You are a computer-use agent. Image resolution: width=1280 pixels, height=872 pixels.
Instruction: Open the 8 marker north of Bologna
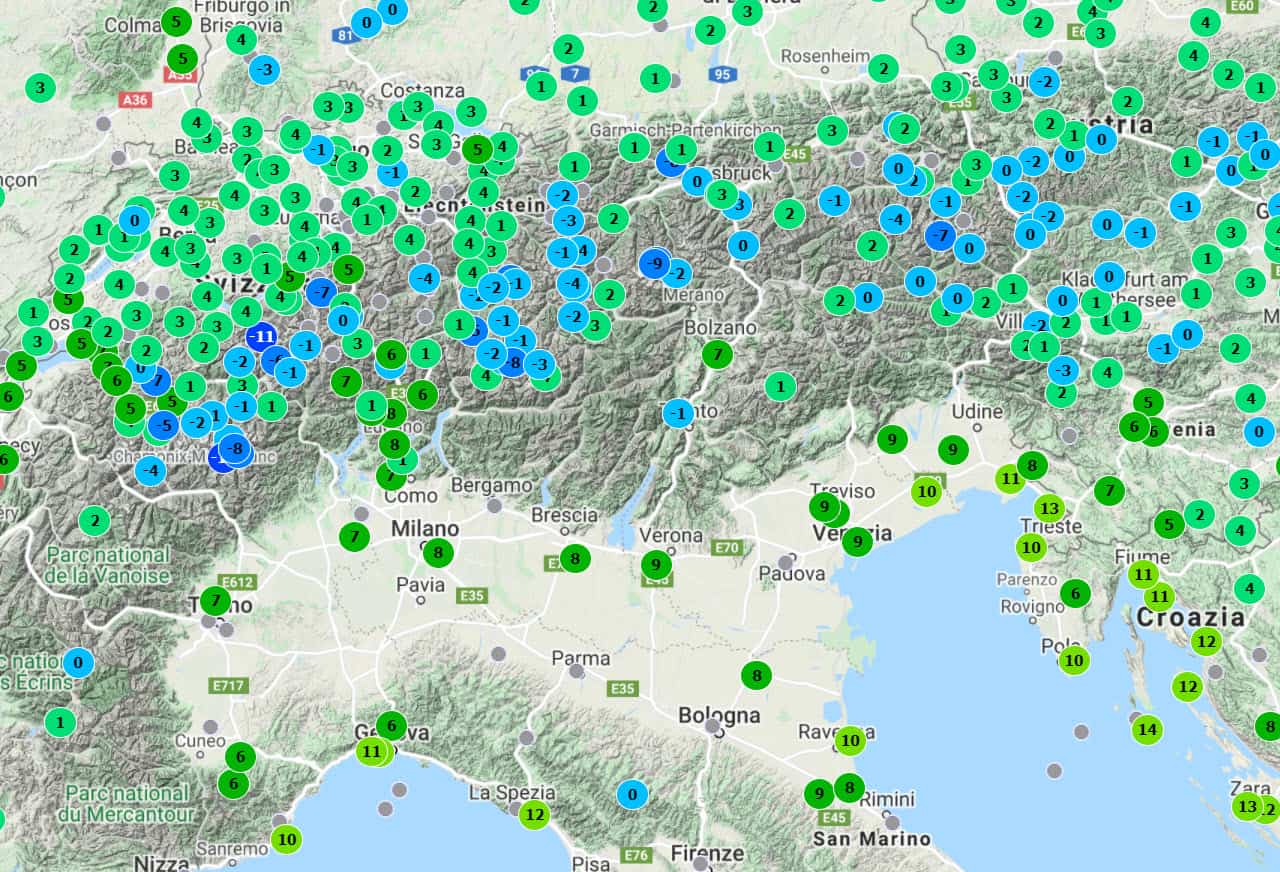[x=756, y=675]
